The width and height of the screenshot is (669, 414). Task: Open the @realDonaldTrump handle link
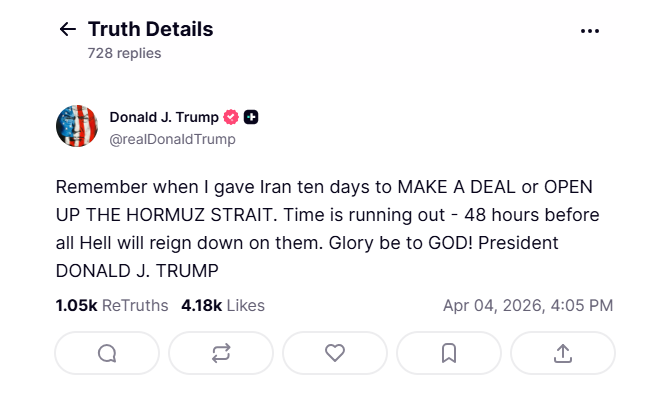pos(172,139)
